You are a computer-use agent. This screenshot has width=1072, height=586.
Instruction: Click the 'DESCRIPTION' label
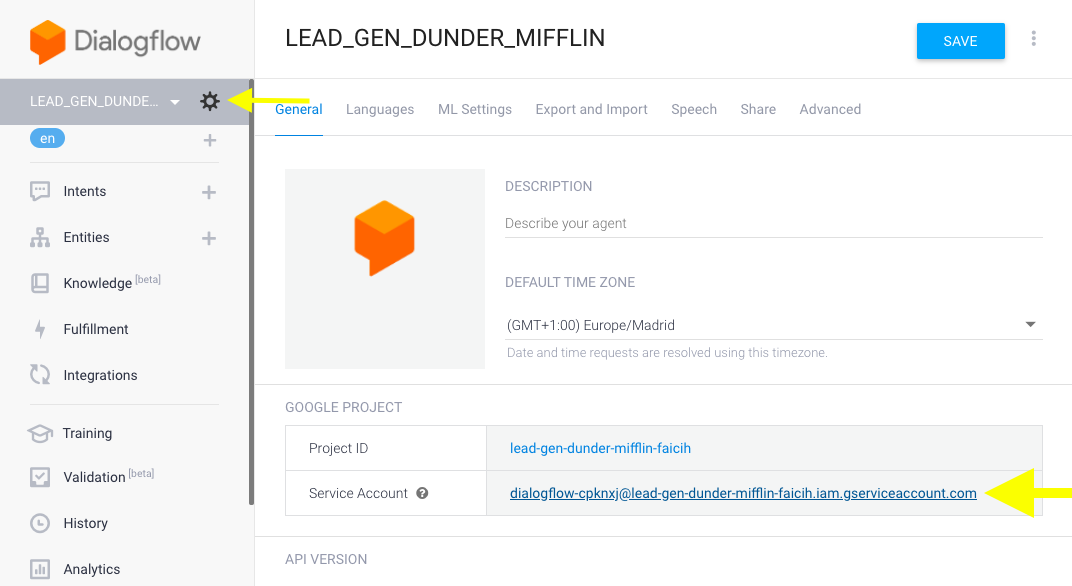[x=548, y=187]
